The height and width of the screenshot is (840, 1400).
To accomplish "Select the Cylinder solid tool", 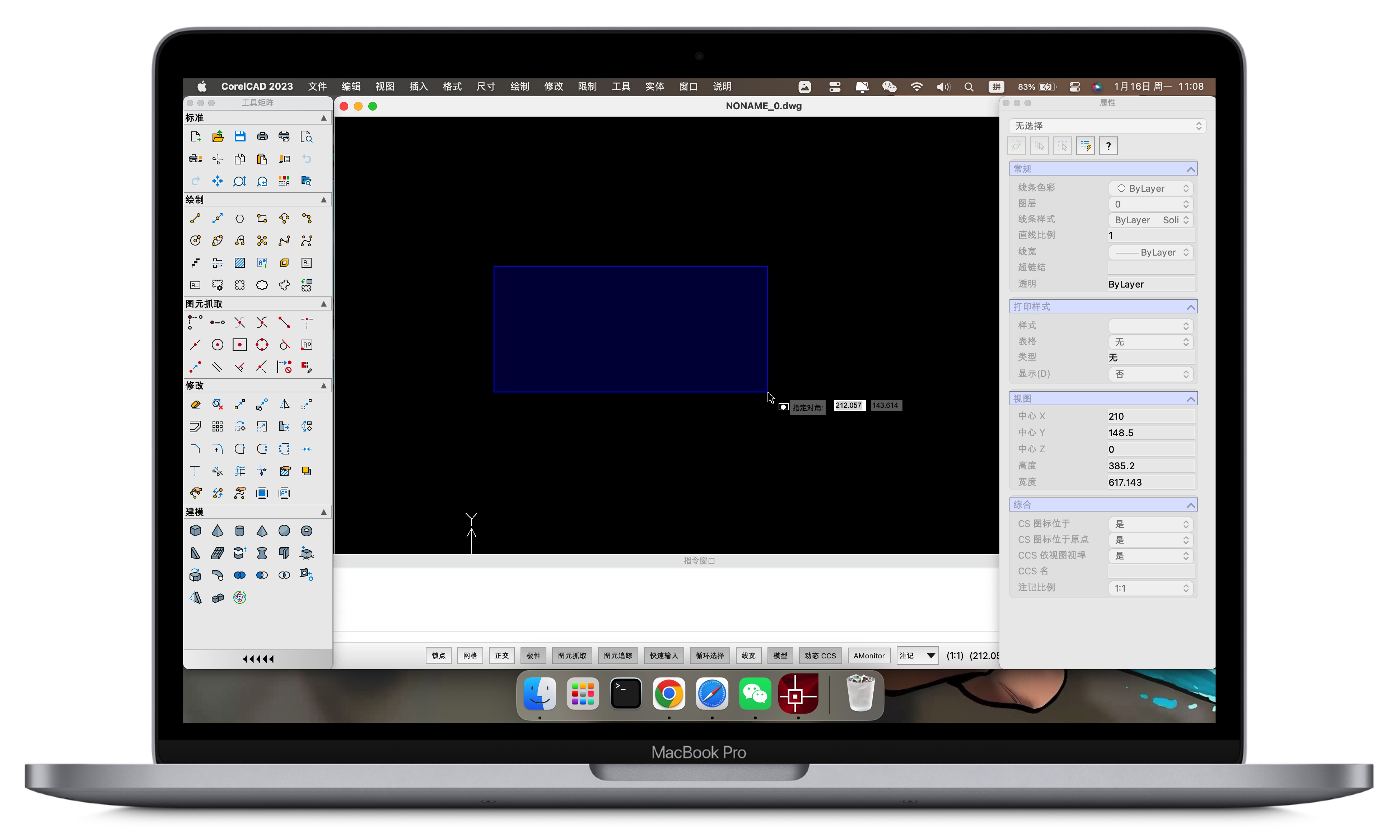I will (240, 531).
